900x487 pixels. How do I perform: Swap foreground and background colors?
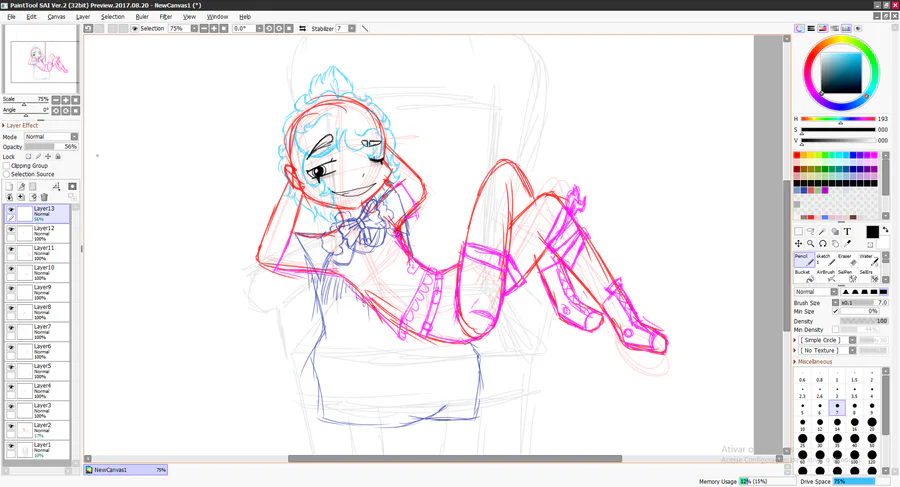click(x=885, y=230)
